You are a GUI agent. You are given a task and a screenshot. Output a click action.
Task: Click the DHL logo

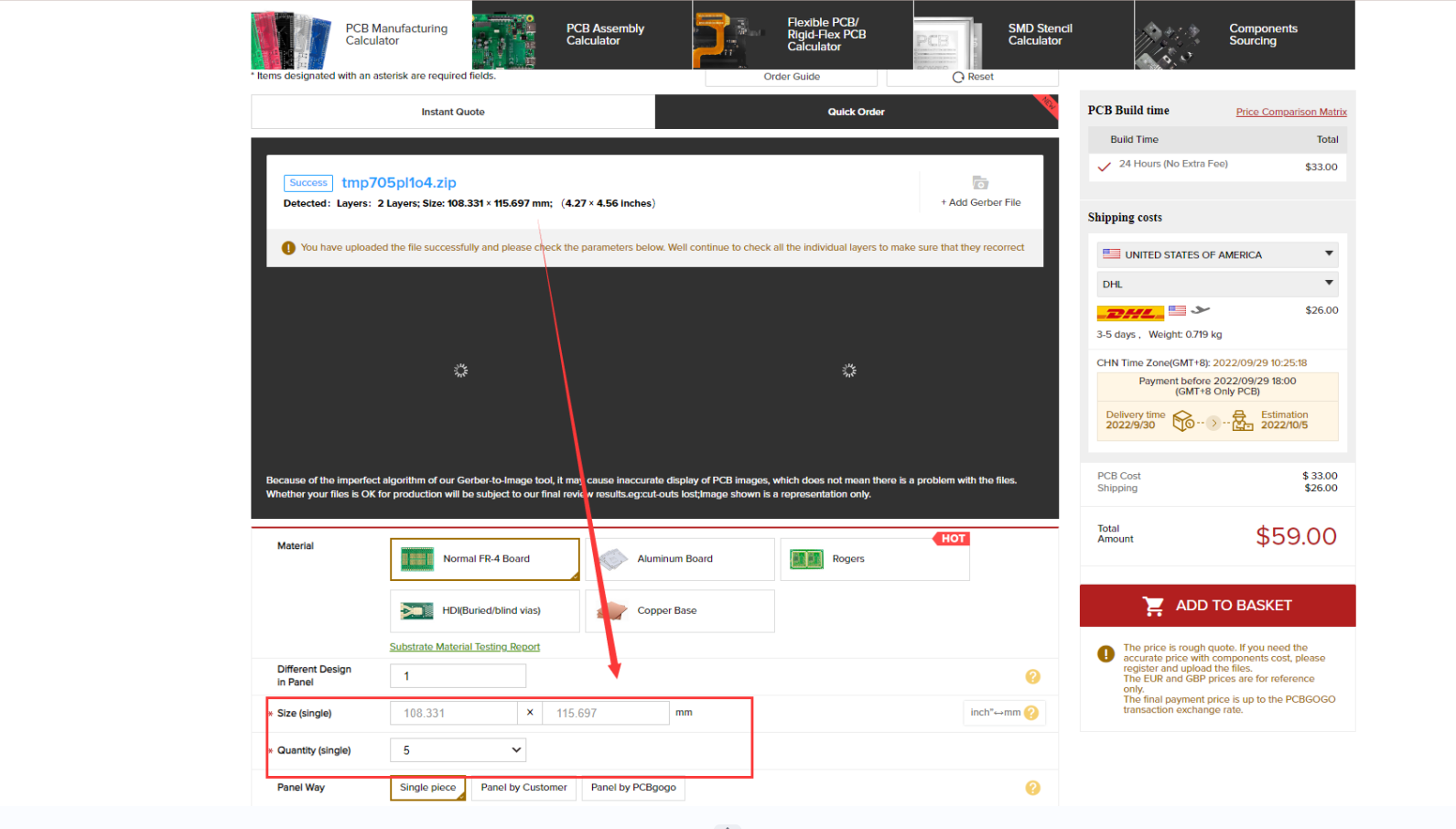(1130, 313)
